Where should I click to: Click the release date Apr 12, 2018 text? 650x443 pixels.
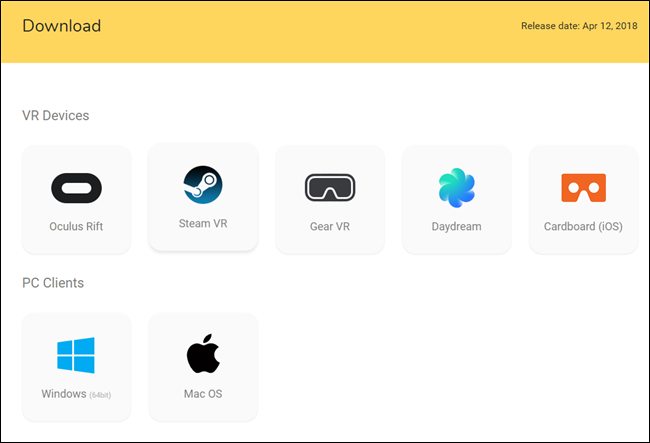coord(579,26)
